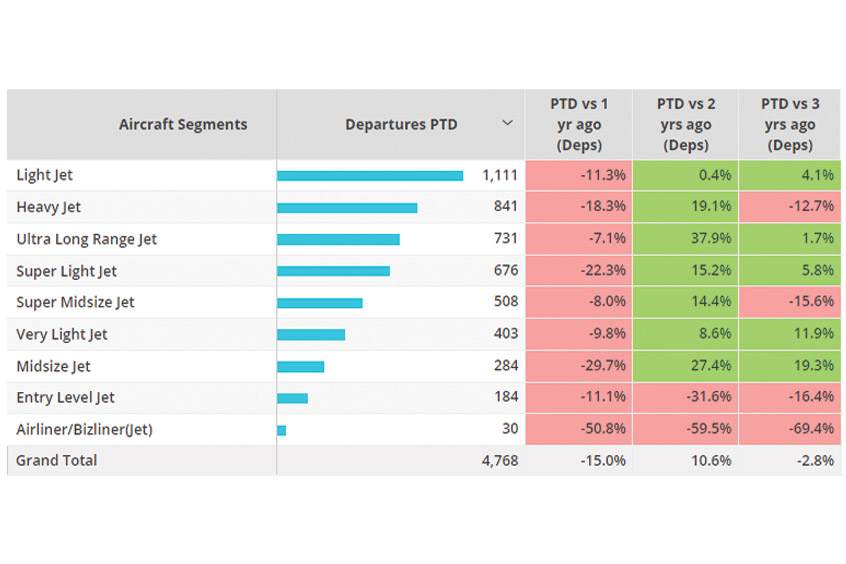
Task: Click the Aircraft Segments column header
Action: tap(182, 125)
